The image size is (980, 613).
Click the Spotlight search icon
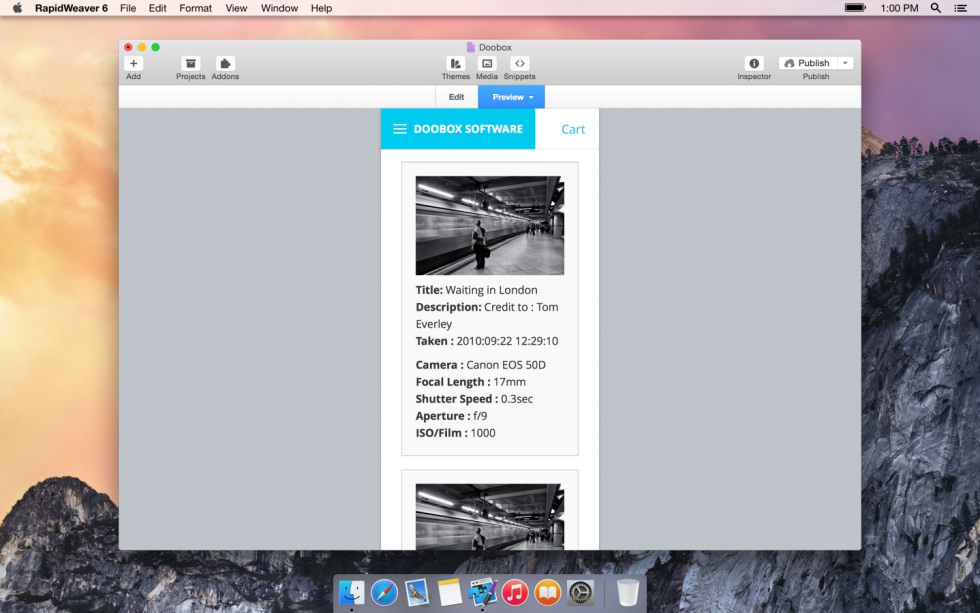click(x=936, y=8)
